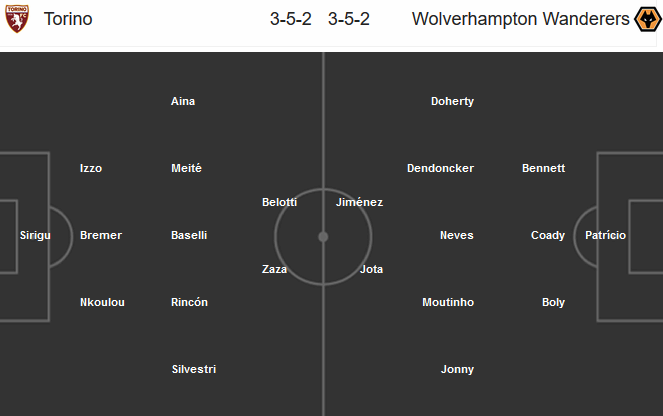The image size is (663, 416).
Task: Open the Torino team name link
Action: click(68, 19)
